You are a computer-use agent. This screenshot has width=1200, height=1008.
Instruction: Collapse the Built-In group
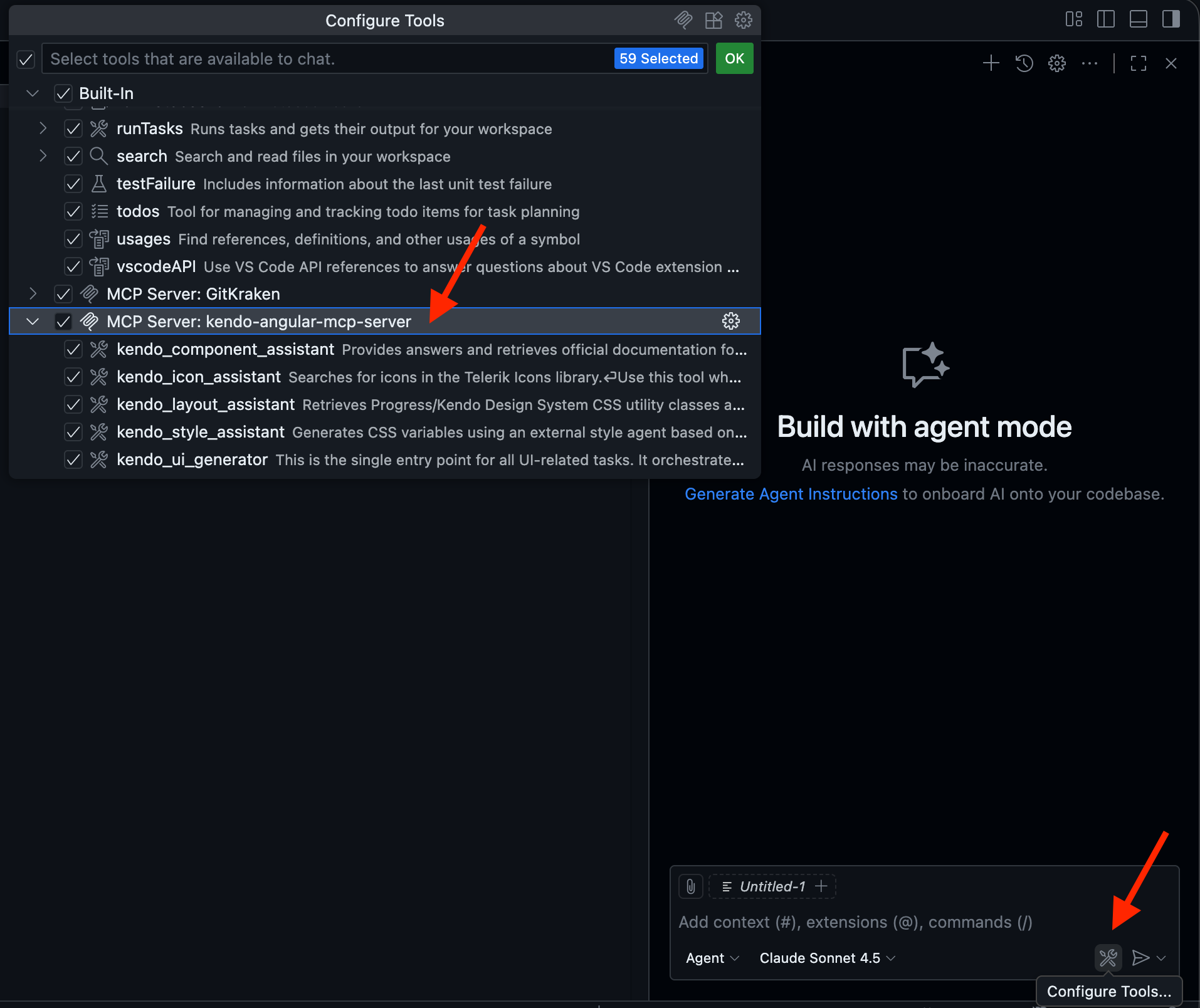tap(33, 93)
